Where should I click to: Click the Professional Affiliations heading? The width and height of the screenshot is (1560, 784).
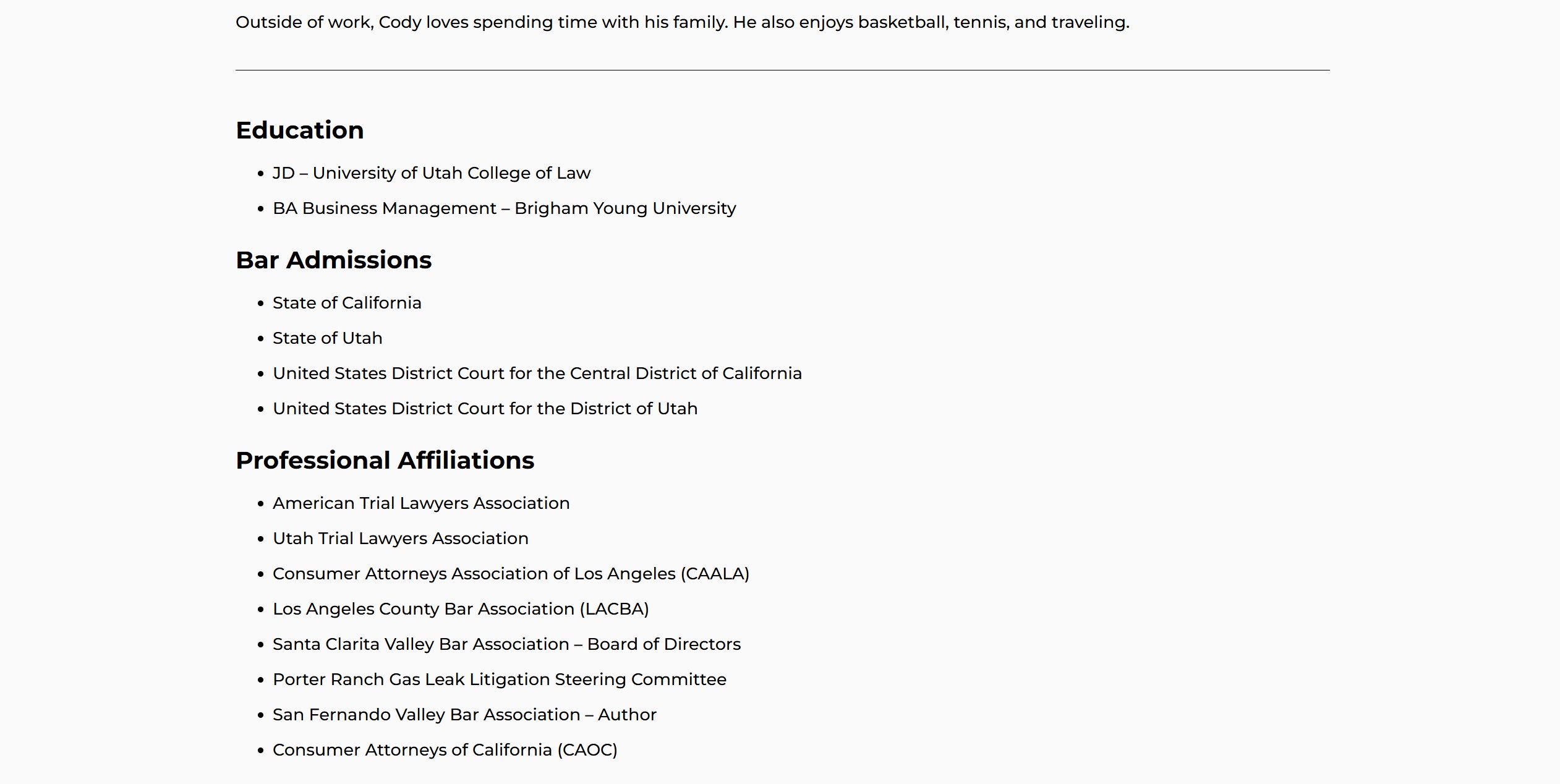click(385, 461)
